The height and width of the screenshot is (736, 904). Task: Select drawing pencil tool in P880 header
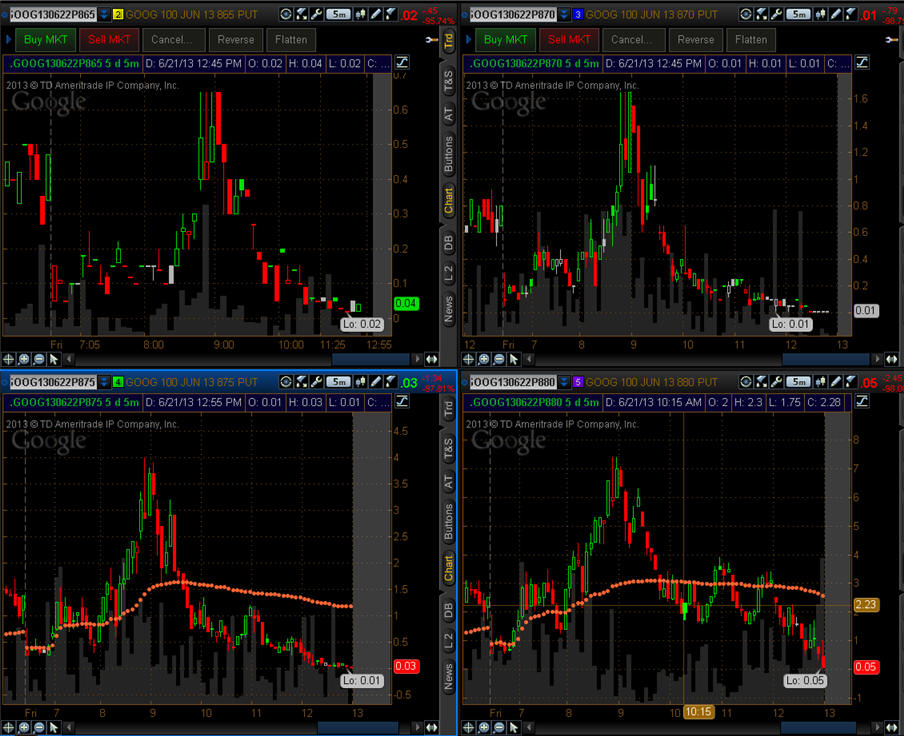pyautogui.click(x=835, y=382)
